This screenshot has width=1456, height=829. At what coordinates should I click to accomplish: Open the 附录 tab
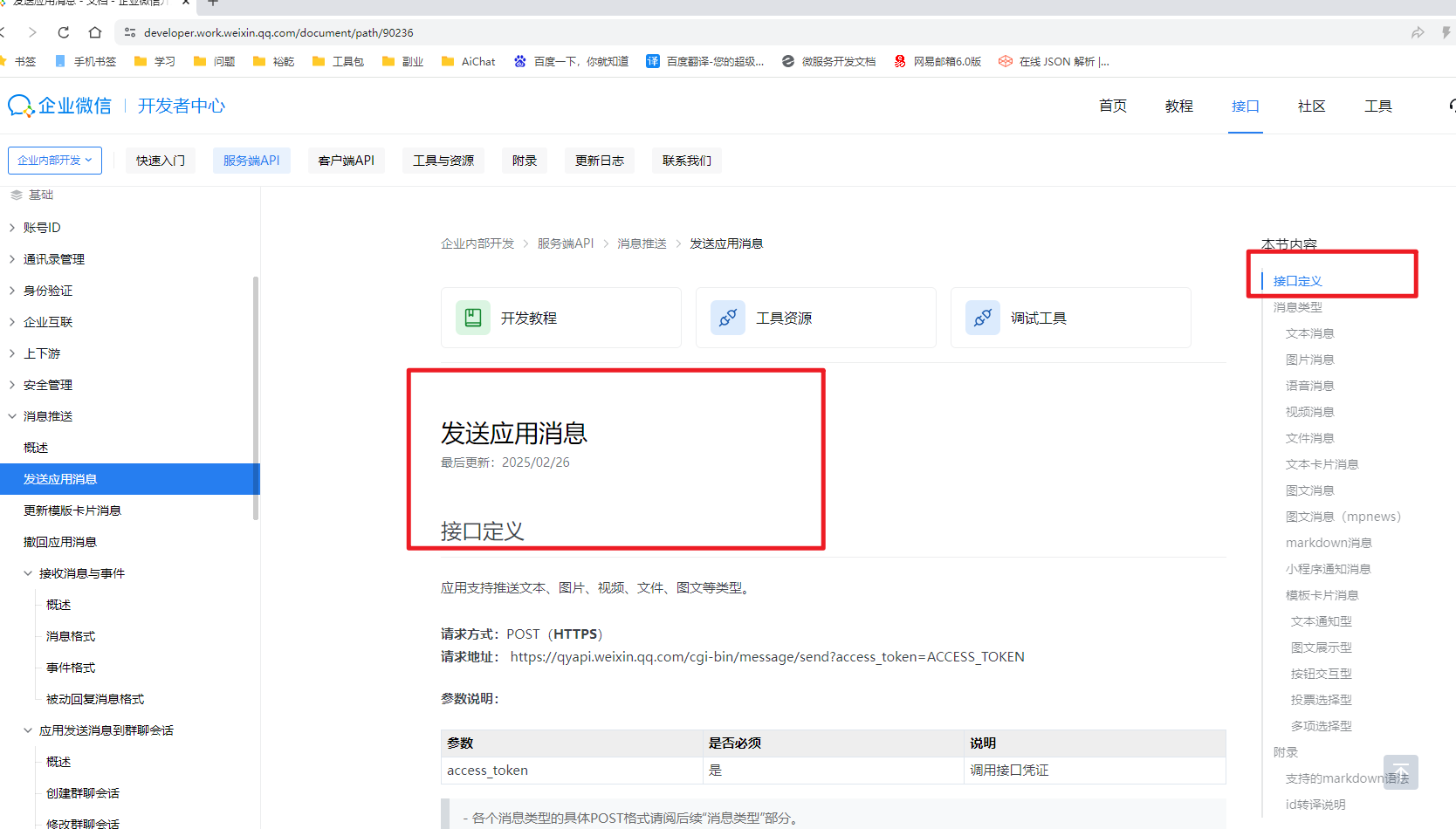click(525, 161)
